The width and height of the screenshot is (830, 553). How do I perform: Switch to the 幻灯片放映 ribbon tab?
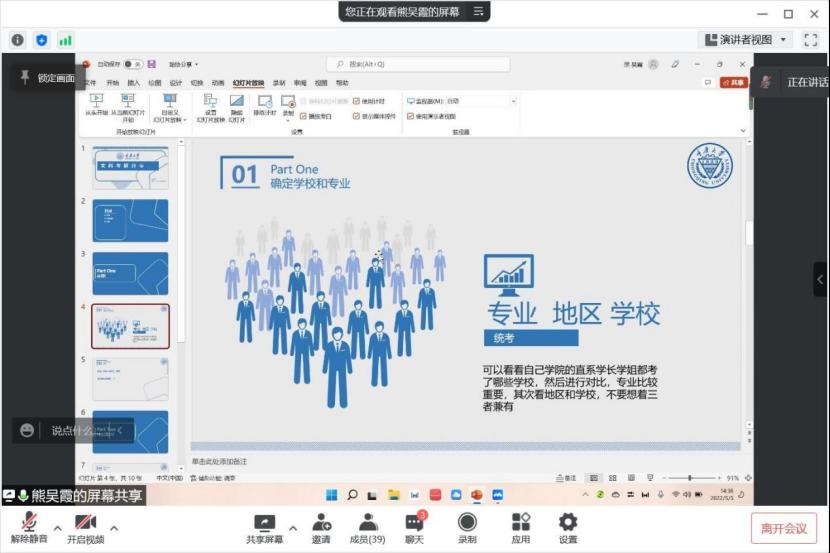[248, 83]
